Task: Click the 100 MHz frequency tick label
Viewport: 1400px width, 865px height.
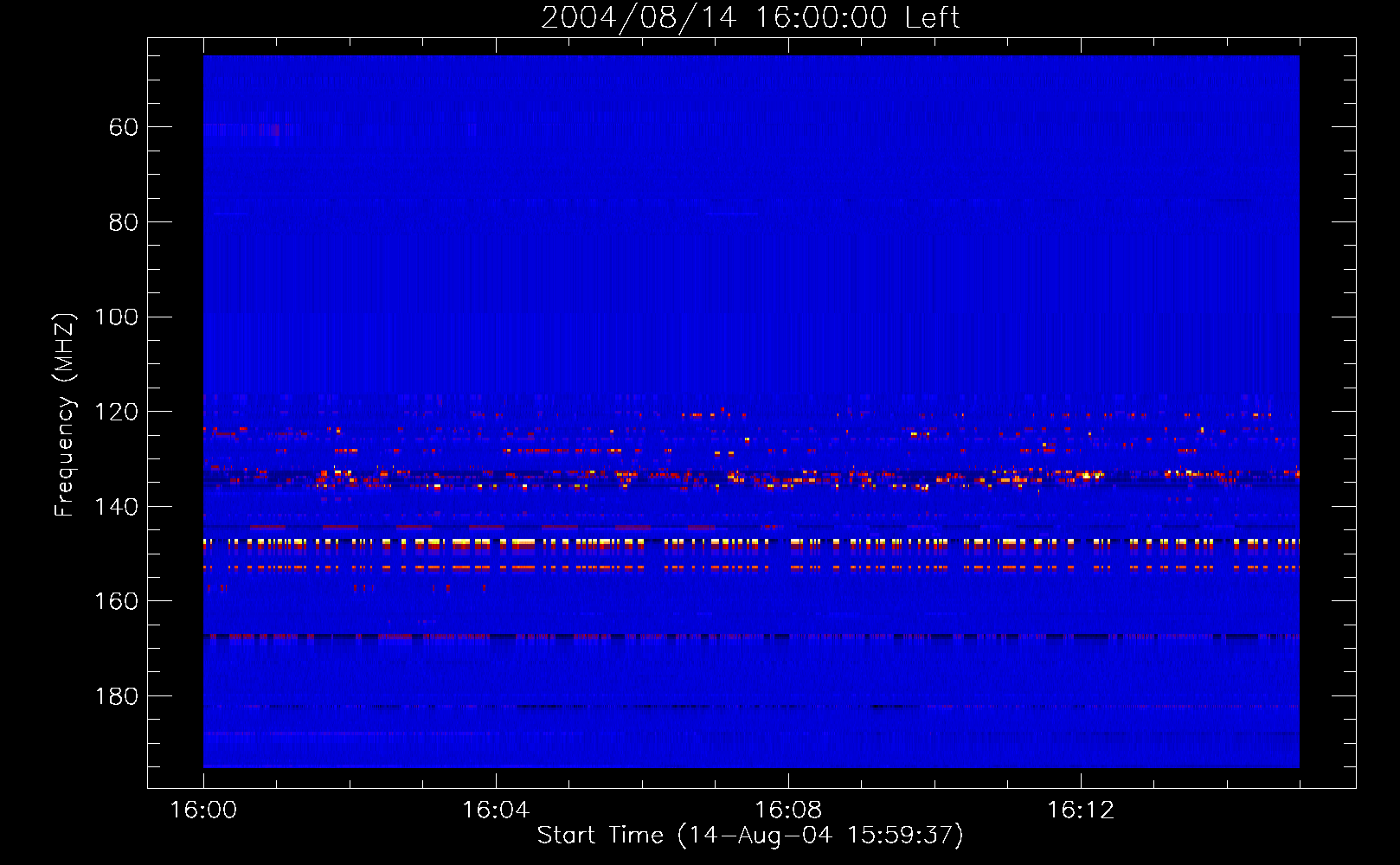Action: (116, 317)
